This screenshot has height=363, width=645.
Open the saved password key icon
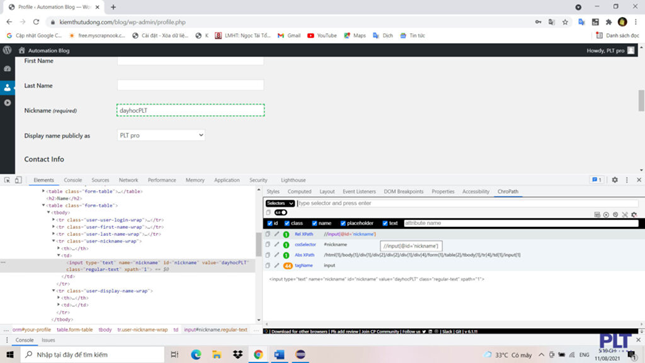(538, 22)
